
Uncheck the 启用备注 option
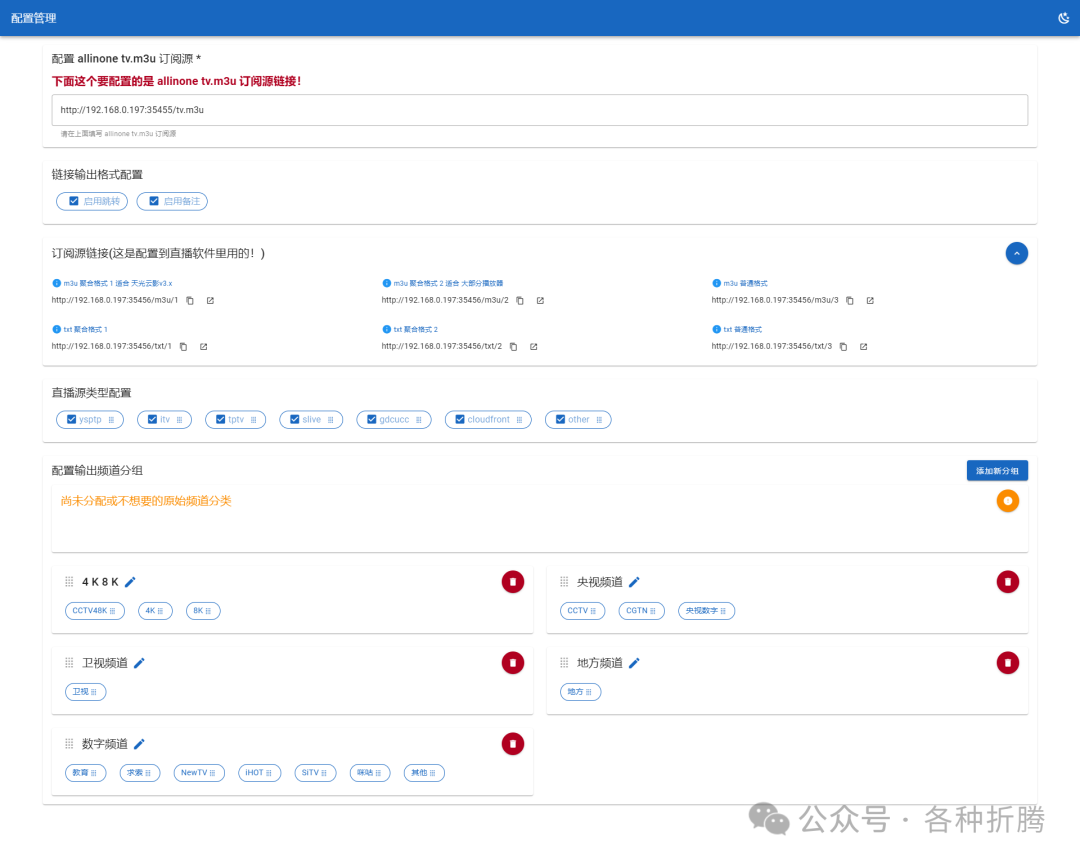154,202
